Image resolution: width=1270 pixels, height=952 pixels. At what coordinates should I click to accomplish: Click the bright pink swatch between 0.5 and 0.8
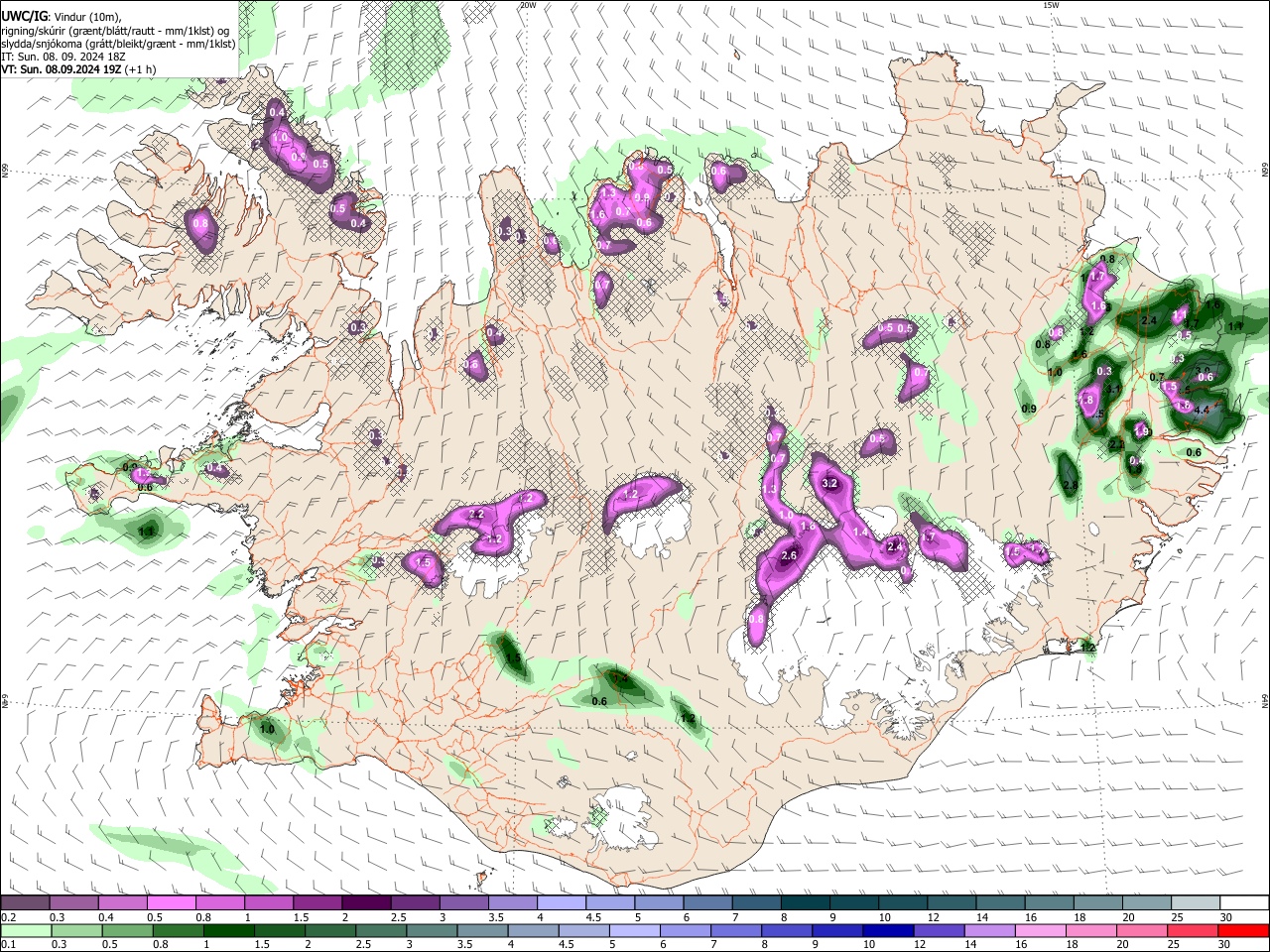point(171,903)
